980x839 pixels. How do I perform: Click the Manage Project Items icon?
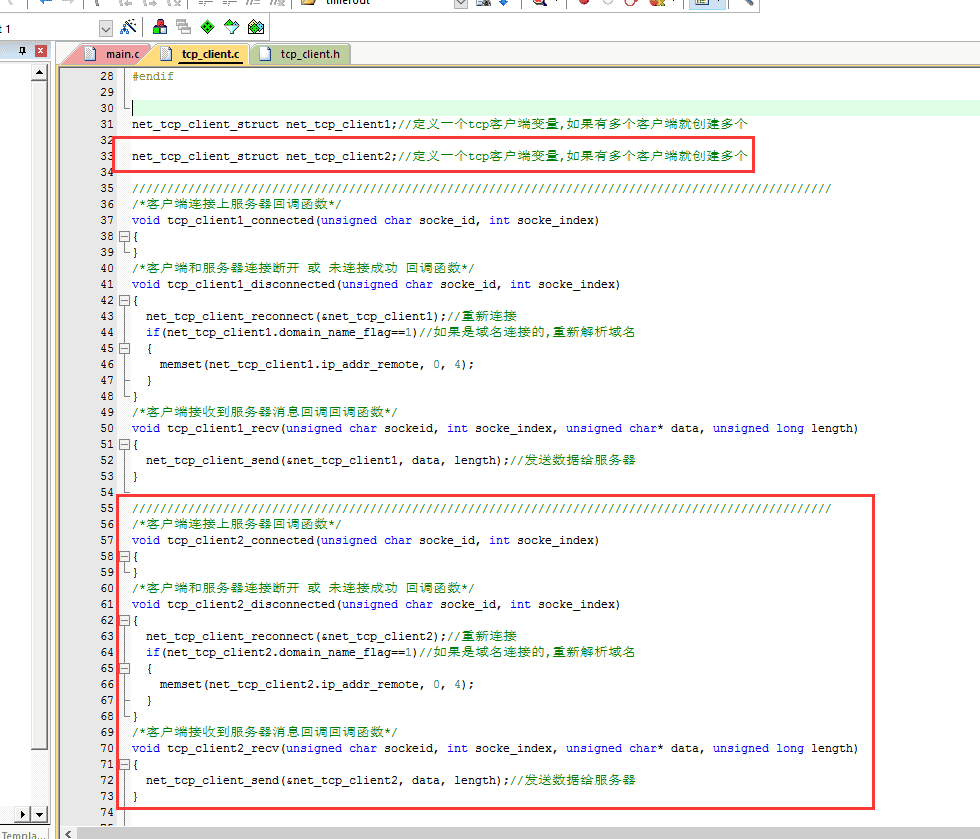click(x=160, y=27)
